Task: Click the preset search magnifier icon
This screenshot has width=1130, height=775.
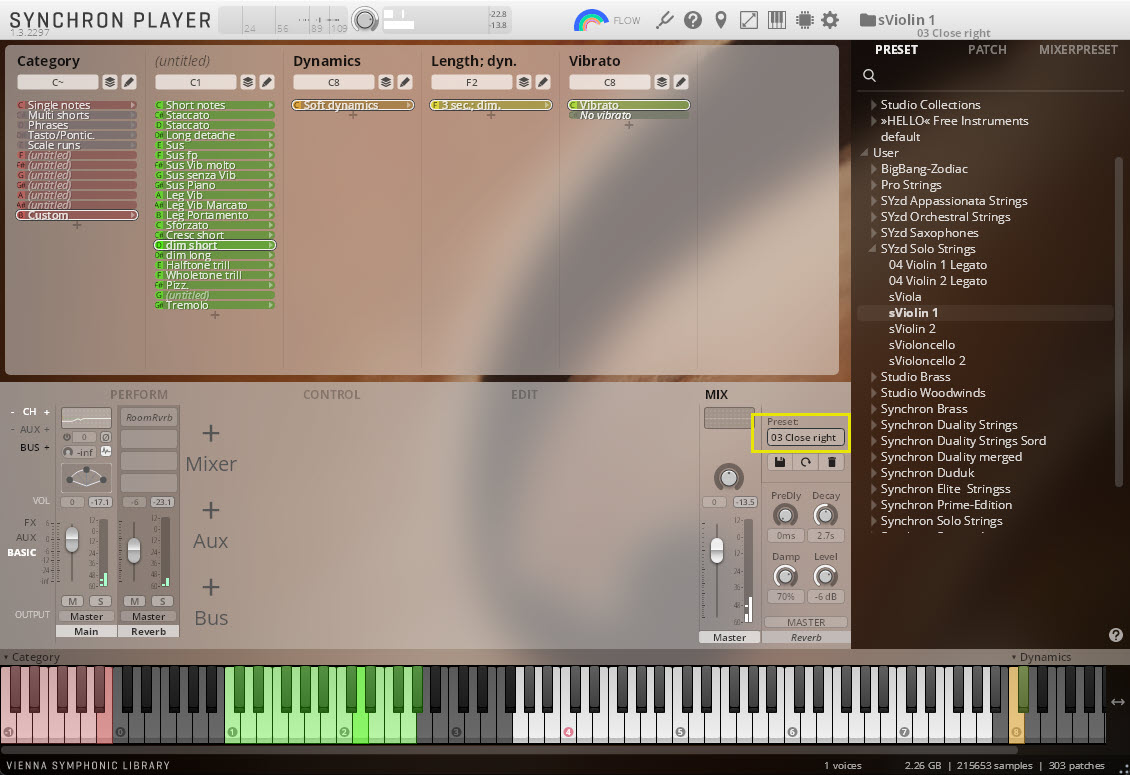Action: click(870, 76)
